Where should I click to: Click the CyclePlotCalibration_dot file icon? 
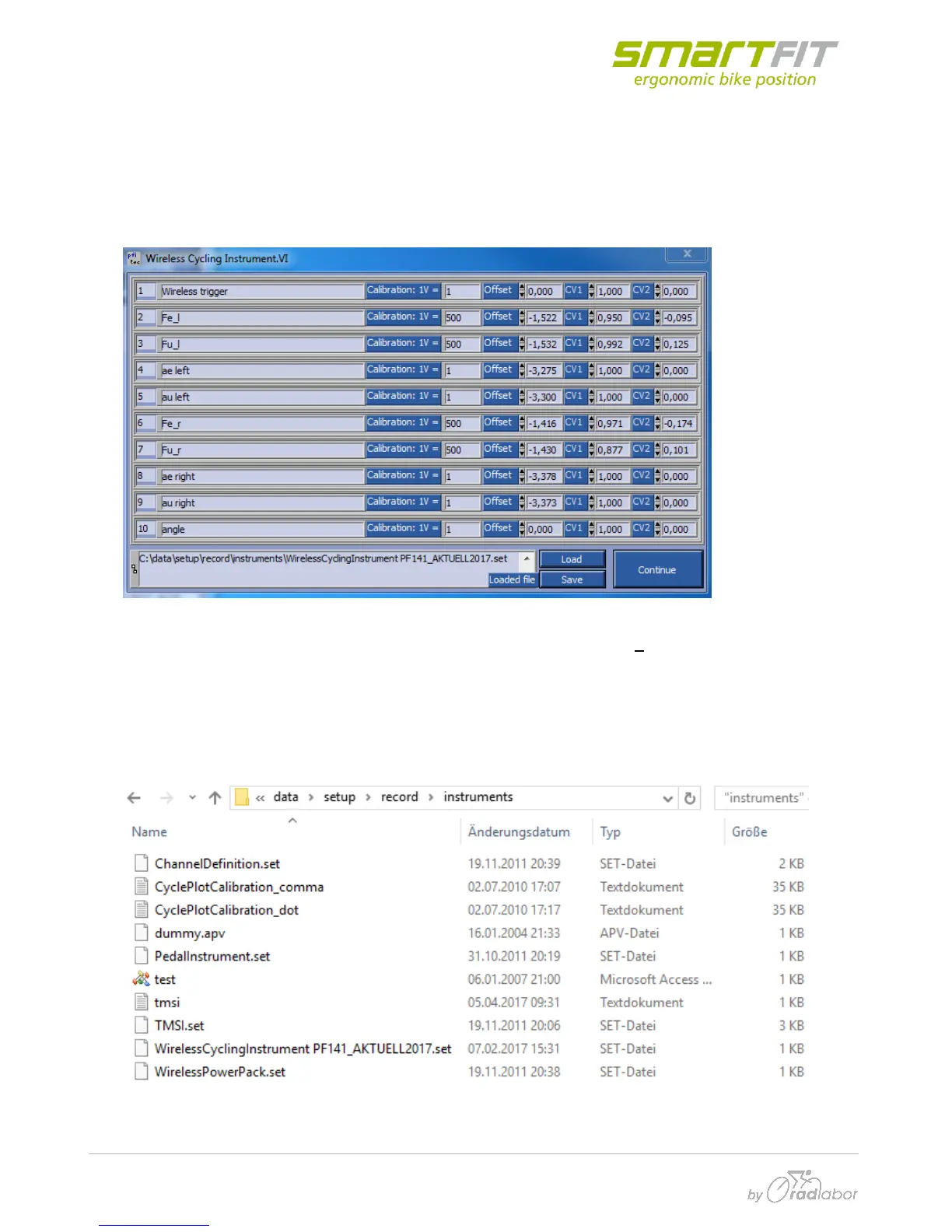[141, 910]
